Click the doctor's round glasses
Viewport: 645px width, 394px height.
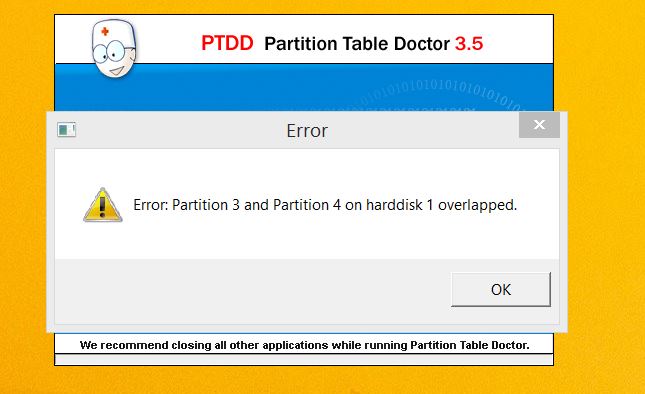click(109, 52)
